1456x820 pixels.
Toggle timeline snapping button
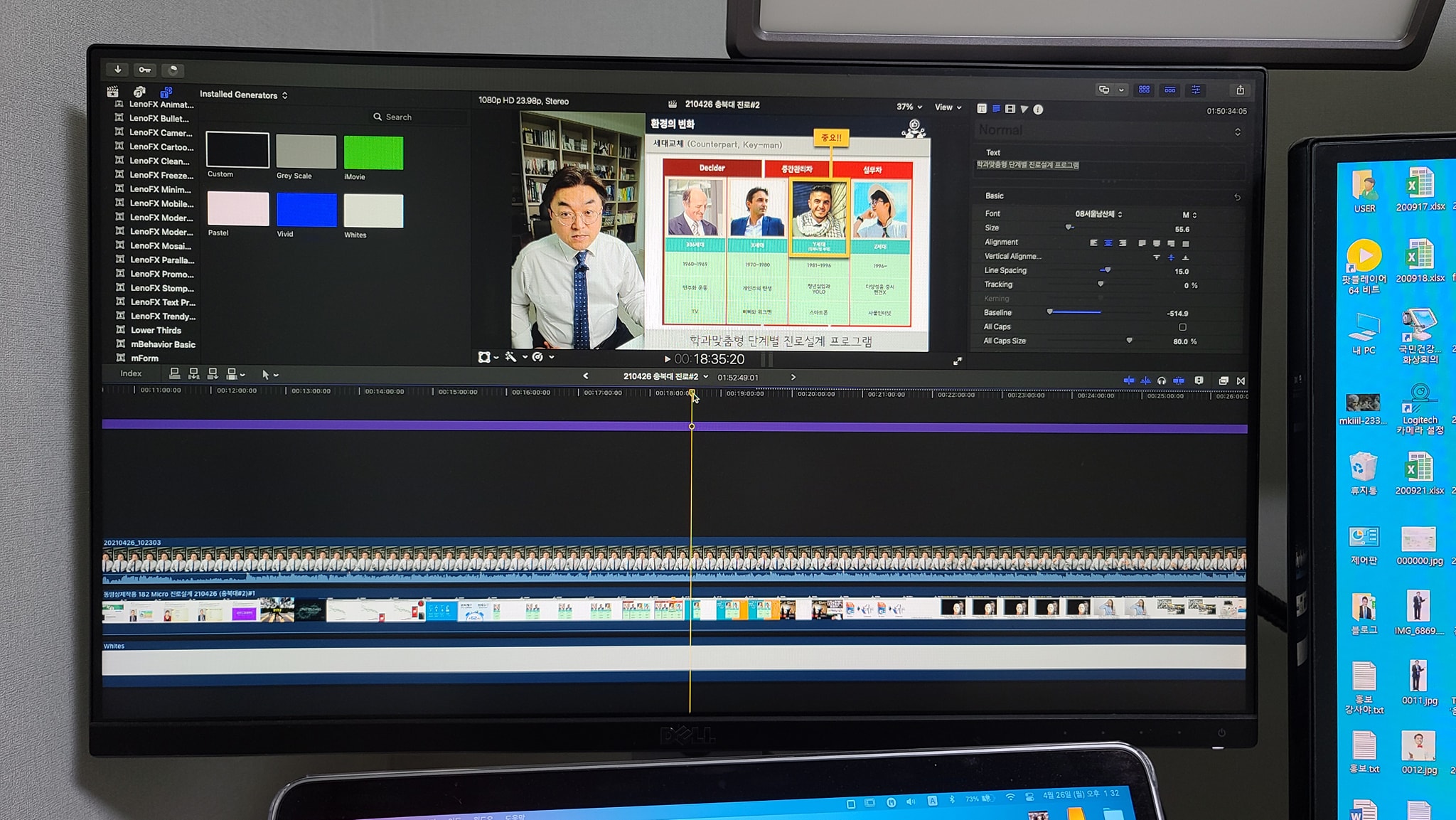click(1179, 380)
